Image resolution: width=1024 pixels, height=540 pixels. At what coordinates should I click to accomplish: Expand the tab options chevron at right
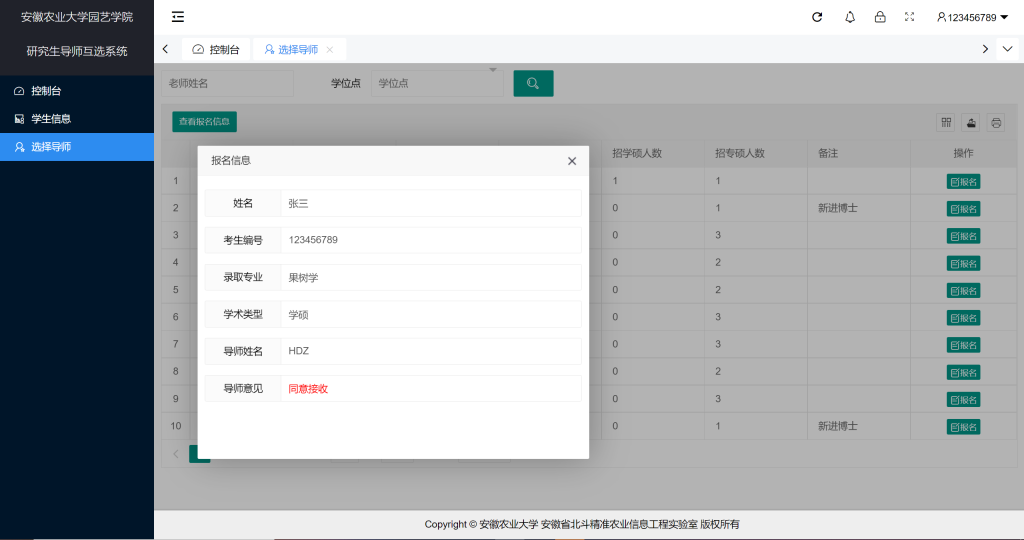pos(1007,49)
